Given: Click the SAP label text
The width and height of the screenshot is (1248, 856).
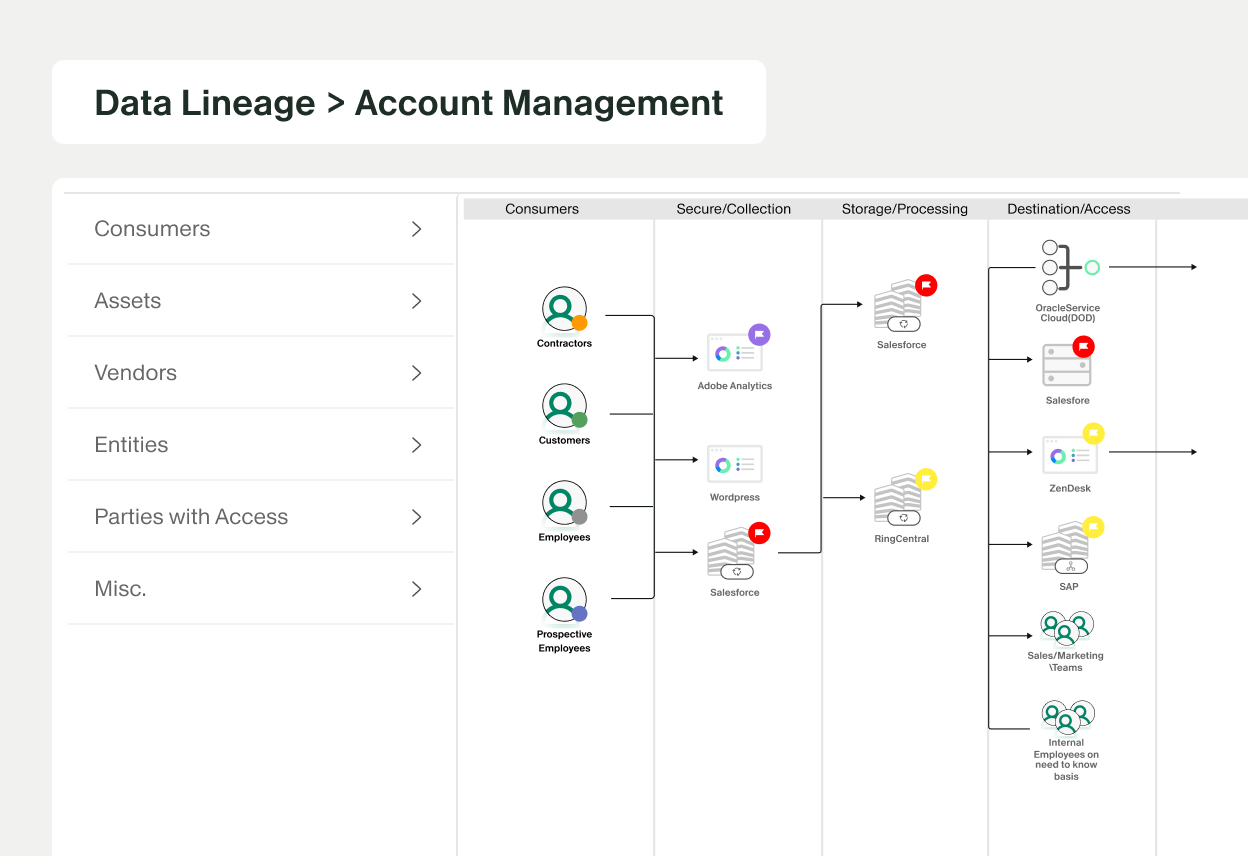Looking at the screenshot, I should tap(1069, 587).
